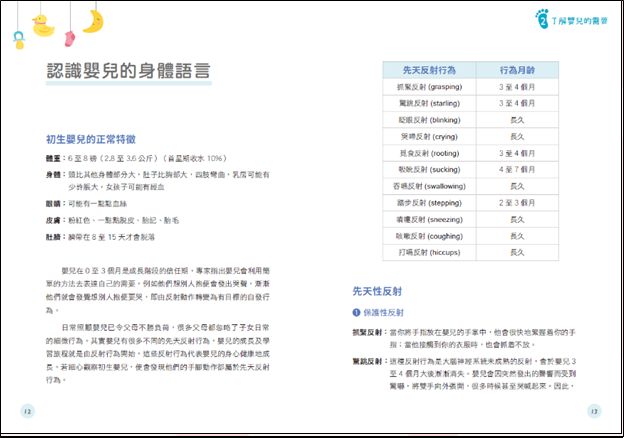The width and height of the screenshot is (624, 438).
Task: Click the yellow rubber duck icon
Action: [43, 25]
